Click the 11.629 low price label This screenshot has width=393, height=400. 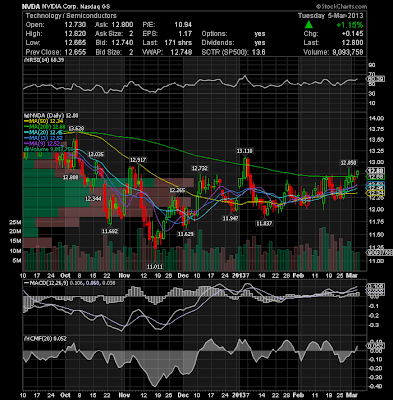pyautogui.click(x=185, y=234)
